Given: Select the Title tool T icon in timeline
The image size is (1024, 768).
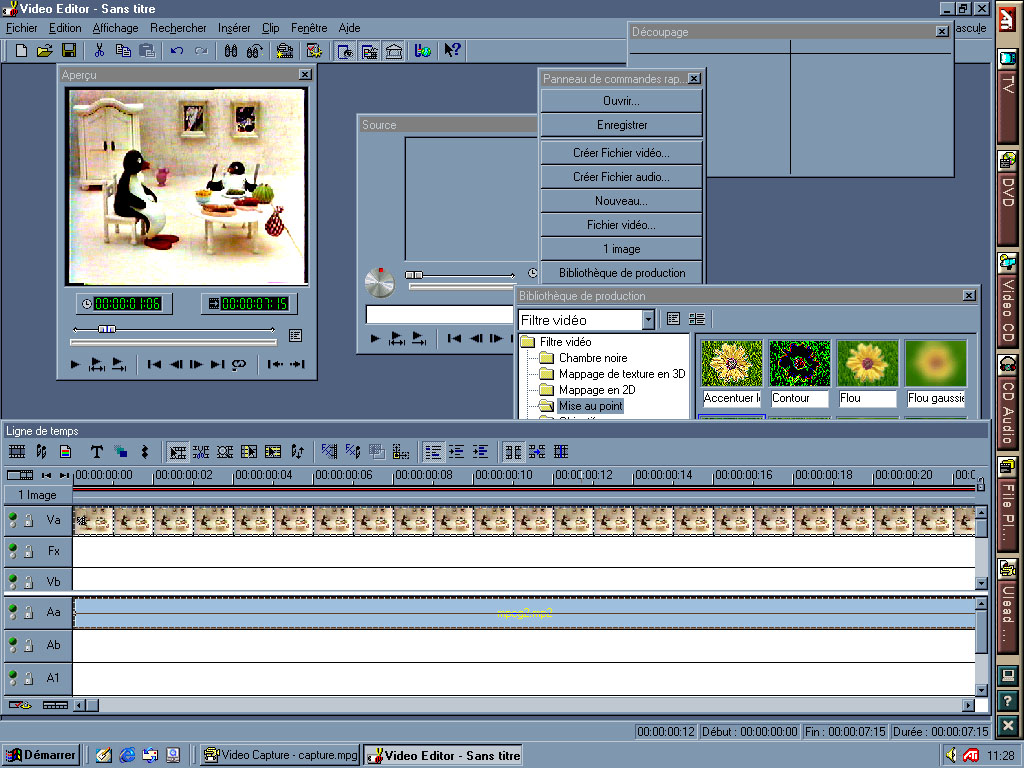Looking at the screenshot, I should [x=96, y=451].
